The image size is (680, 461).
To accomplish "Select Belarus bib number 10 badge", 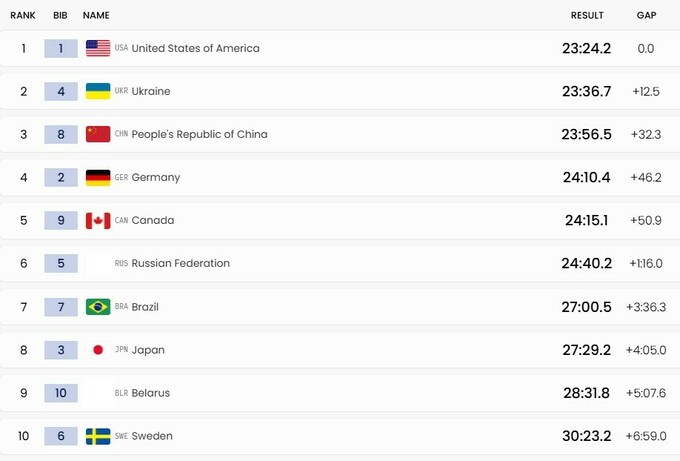I will tap(61, 393).
